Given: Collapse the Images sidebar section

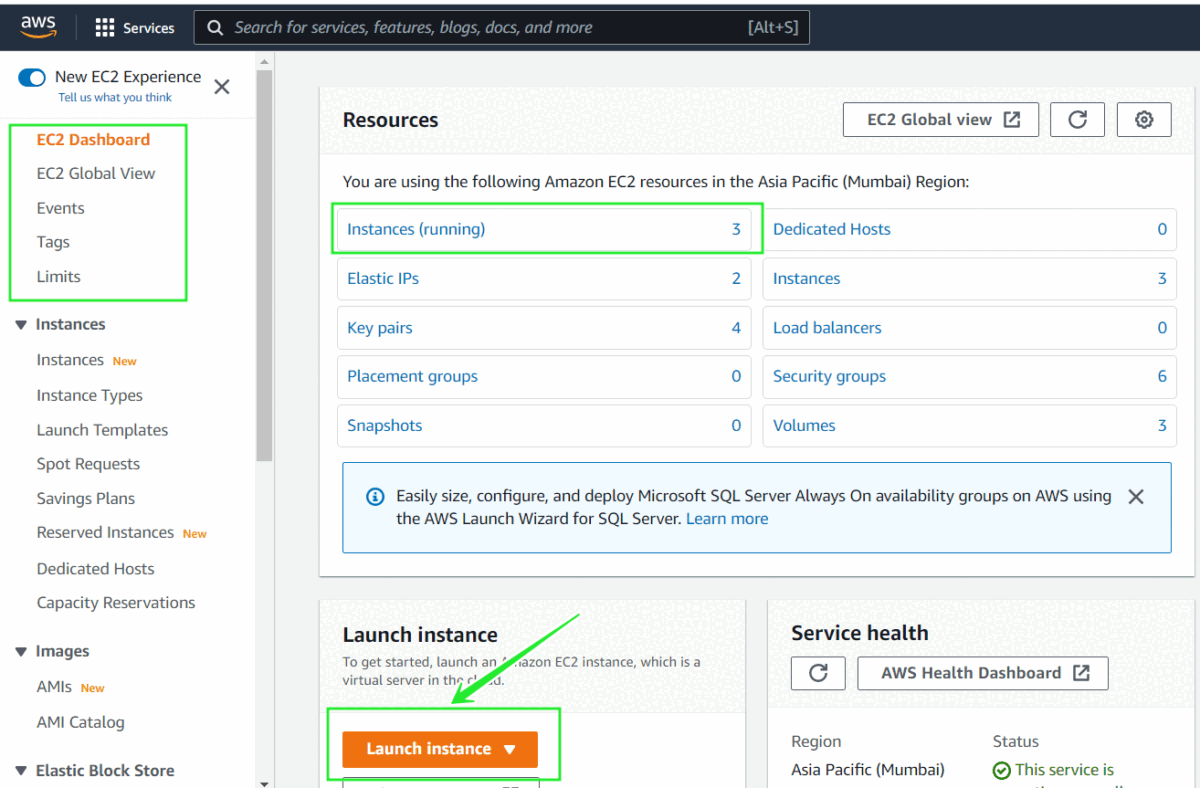Looking at the screenshot, I should [x=21, y=652].
